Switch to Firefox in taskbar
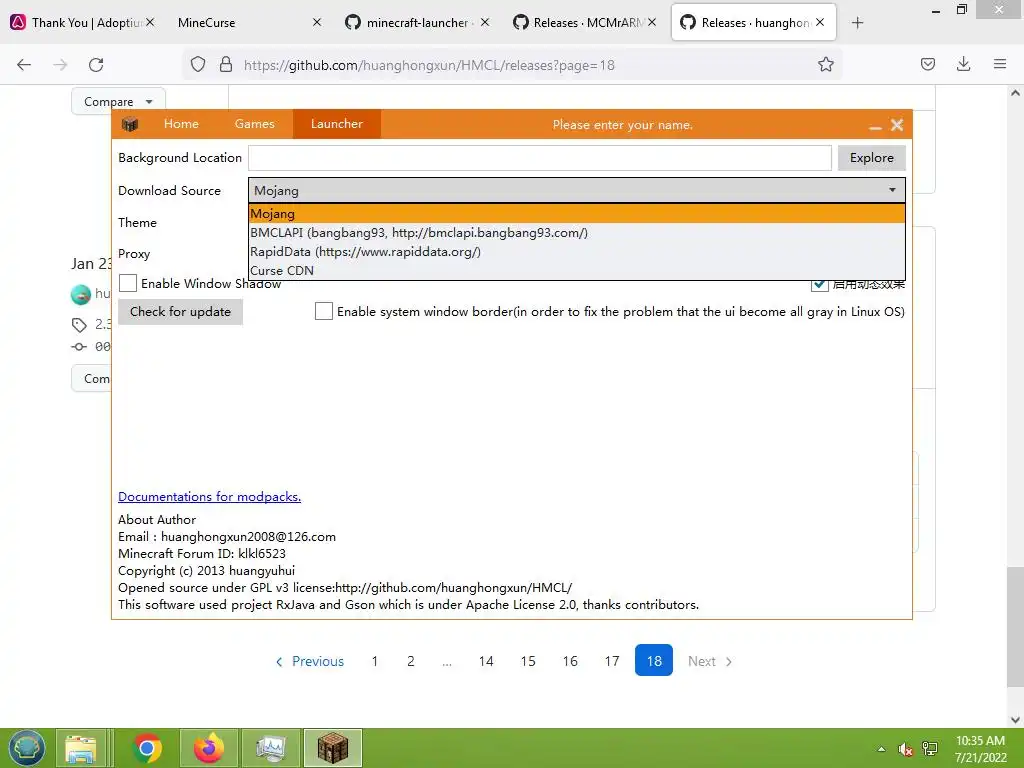 [x=208, y=748]
